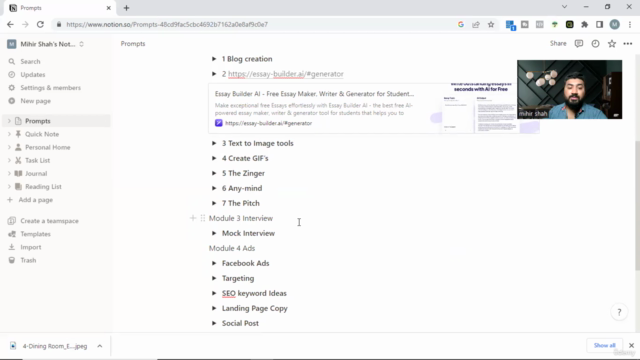Open Essay Builder AI bookmark card
The height and width of the screenshot is (360, 640).
[374, 109]
